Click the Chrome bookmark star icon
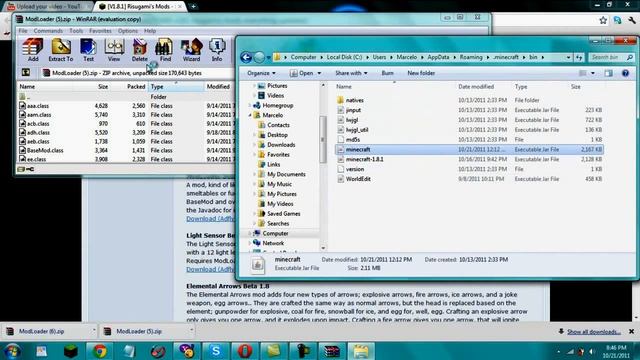This screenshot has width=640, height=360. click(603, 20)
